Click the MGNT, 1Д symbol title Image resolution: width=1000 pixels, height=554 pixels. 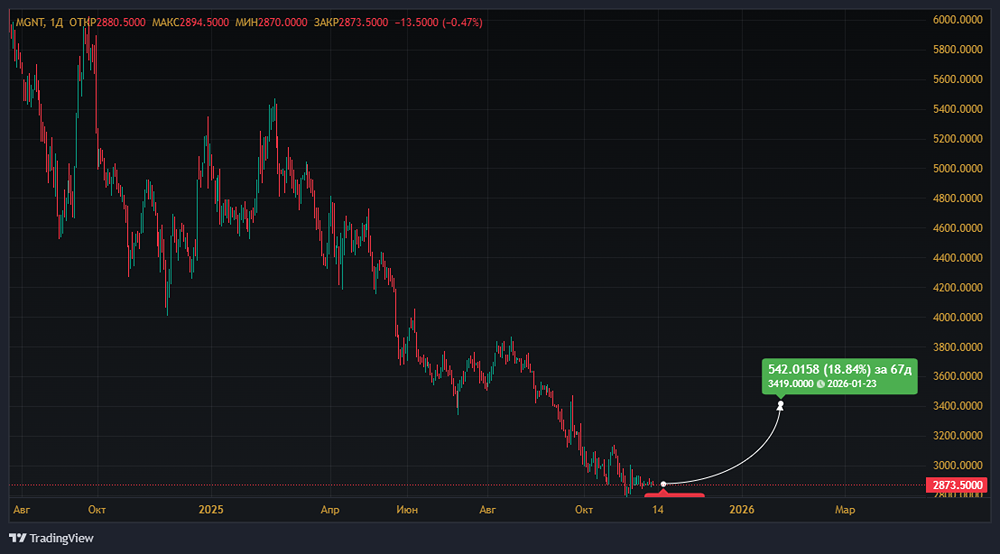point(39,22)
